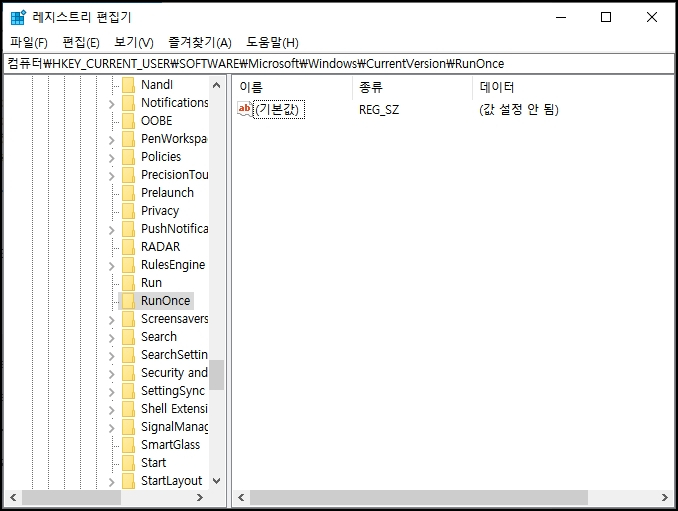This screenshot has width=678, height=511.
Task: Click values pane scroll left arrow
Action: point(241,498)
